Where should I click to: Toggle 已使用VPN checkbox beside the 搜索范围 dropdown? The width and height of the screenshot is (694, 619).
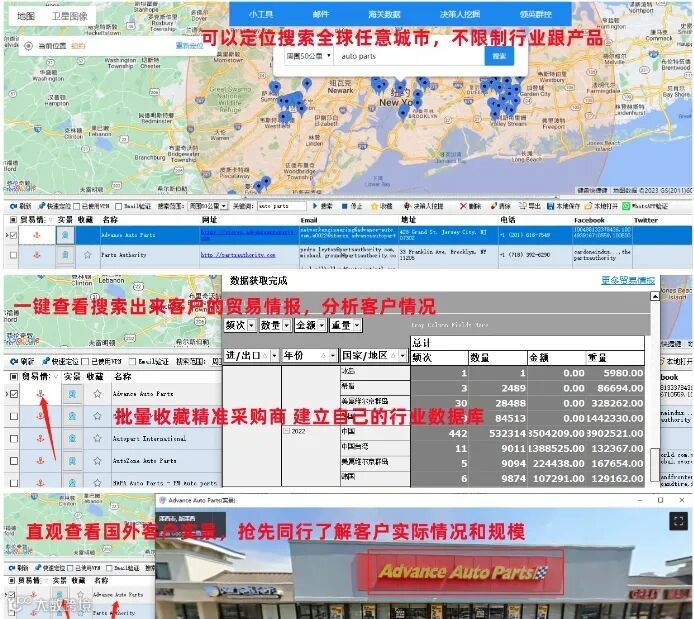pos(77,206)
